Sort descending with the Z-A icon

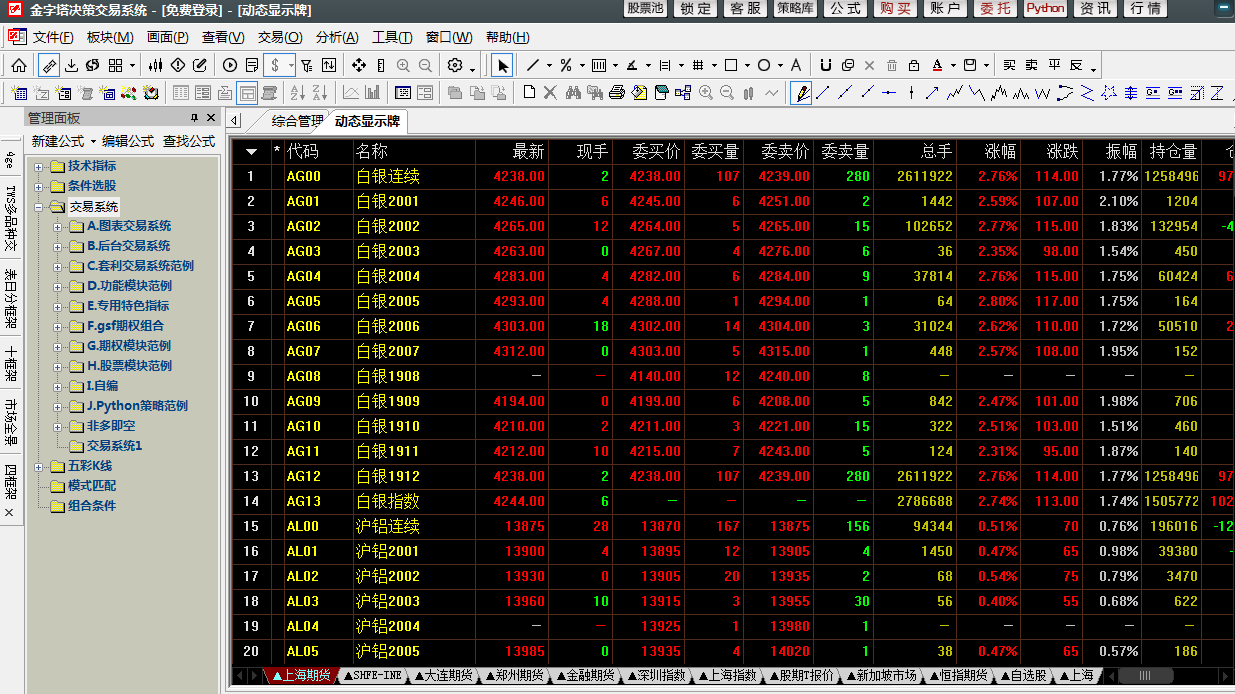tap(319, 93)
